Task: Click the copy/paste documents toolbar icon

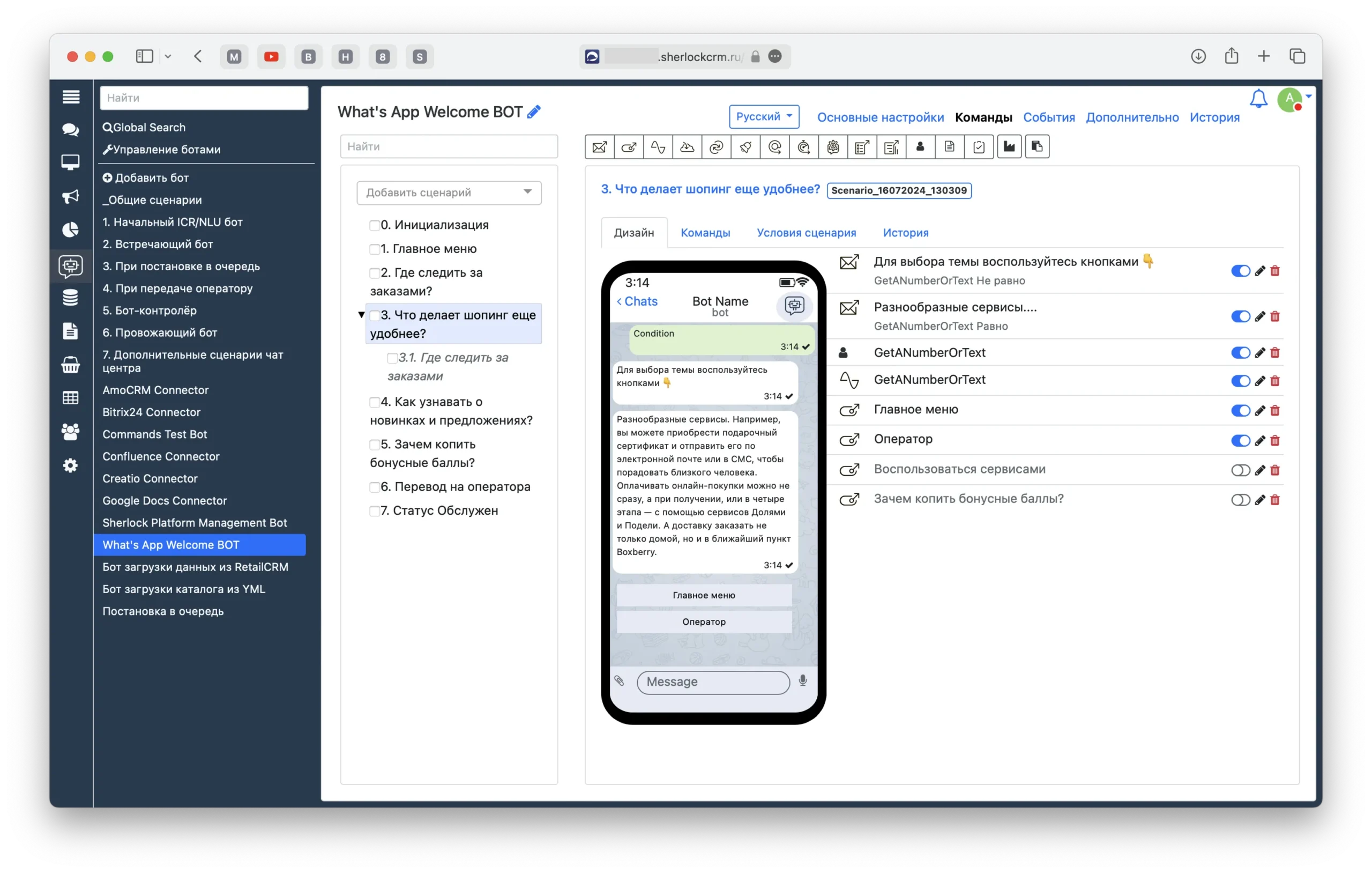Action: (x=1037, y=147)
